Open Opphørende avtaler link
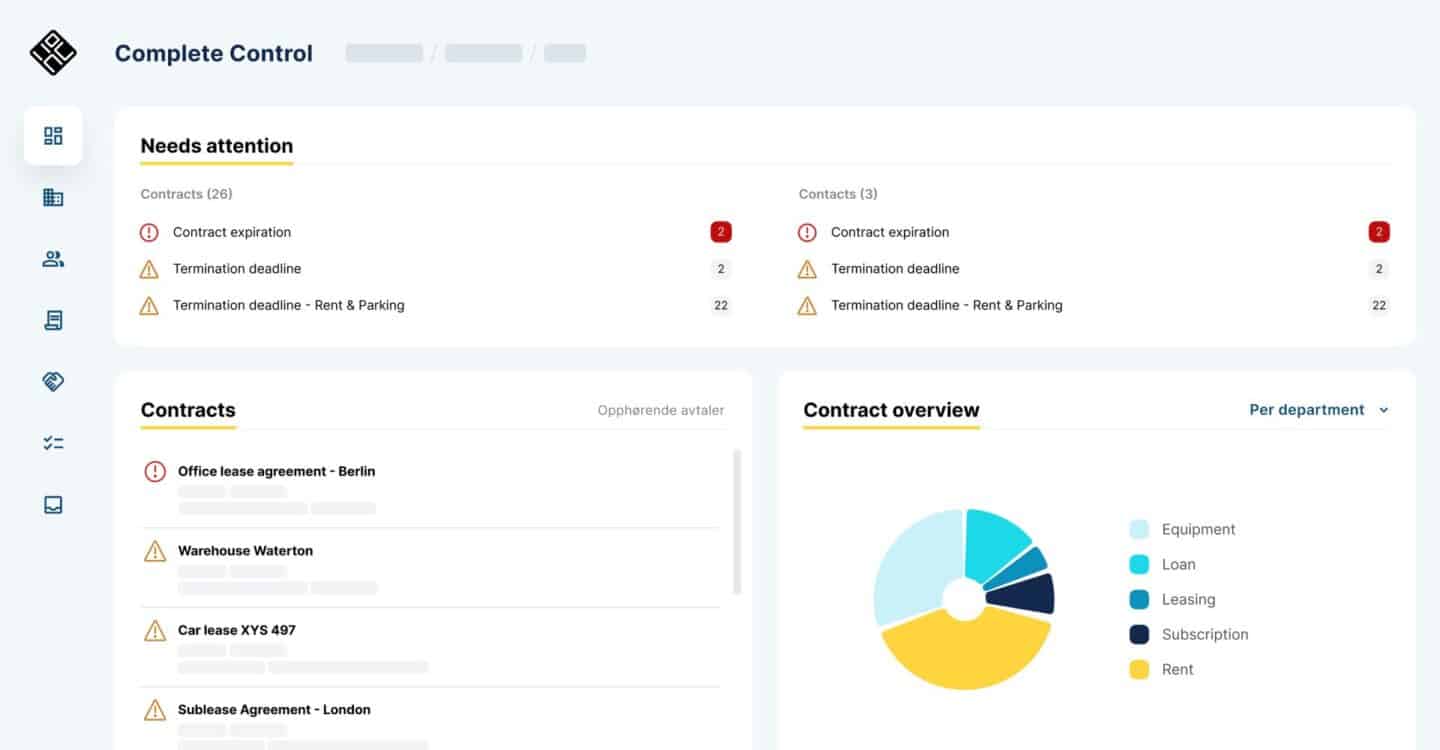This screenshot has width=1440, height=750. pos(660,409)
